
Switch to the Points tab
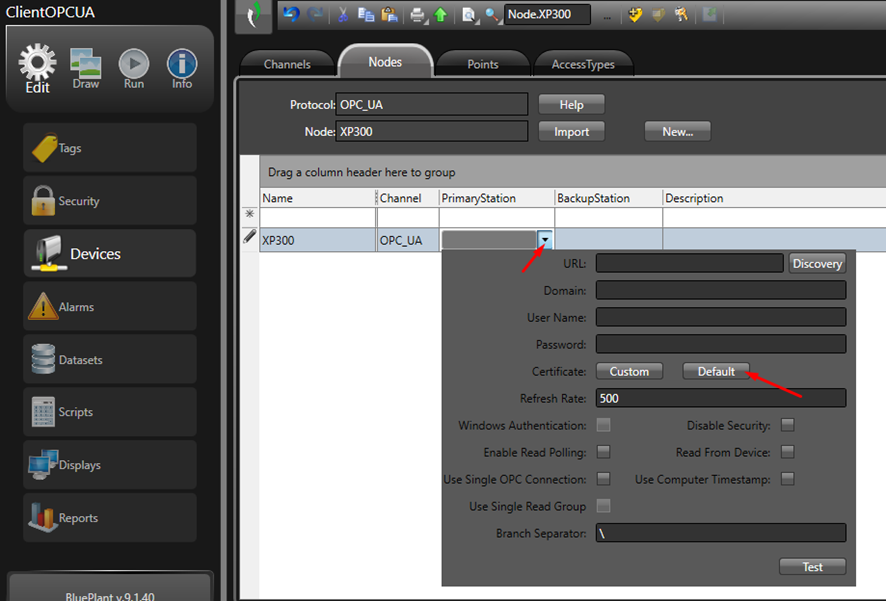click(483, 64)
